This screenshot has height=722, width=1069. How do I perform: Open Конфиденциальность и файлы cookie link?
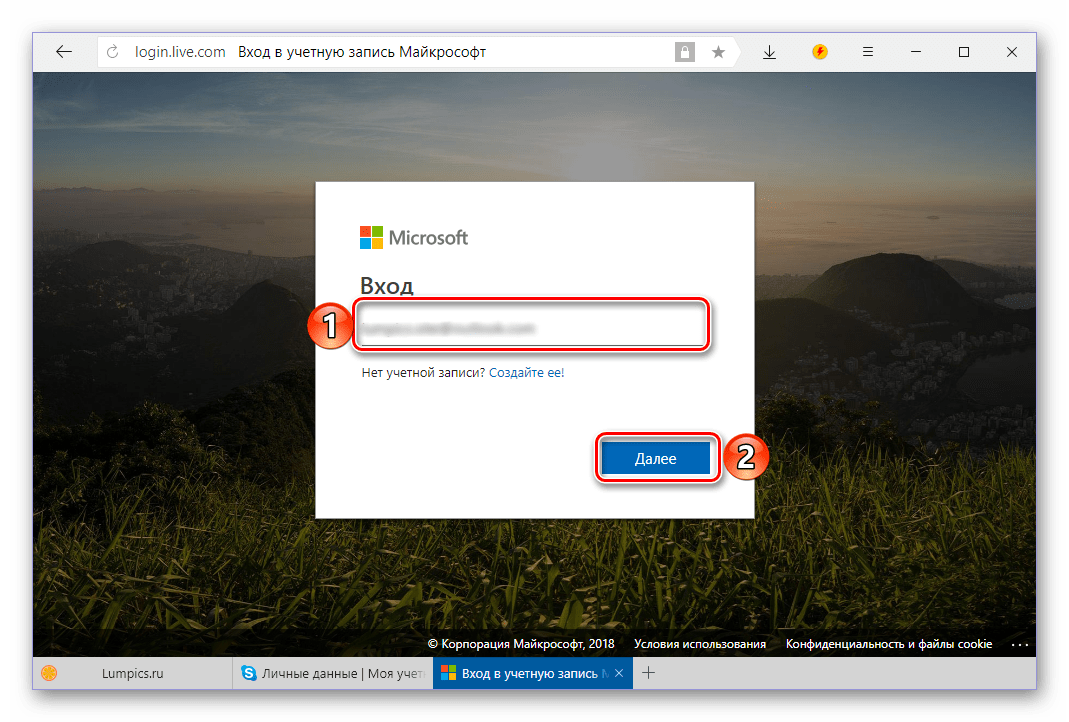click(x=888, y=644)
